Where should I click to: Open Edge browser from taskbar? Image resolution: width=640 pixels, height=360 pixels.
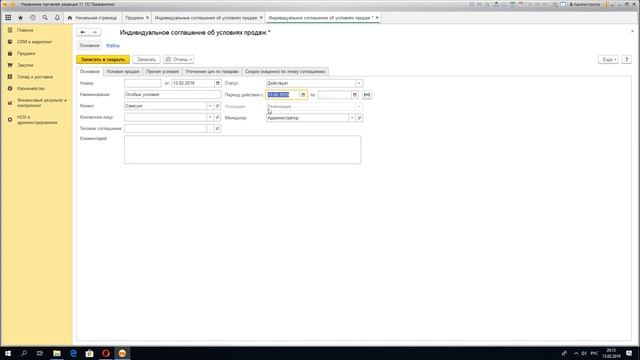pos(73,353)
